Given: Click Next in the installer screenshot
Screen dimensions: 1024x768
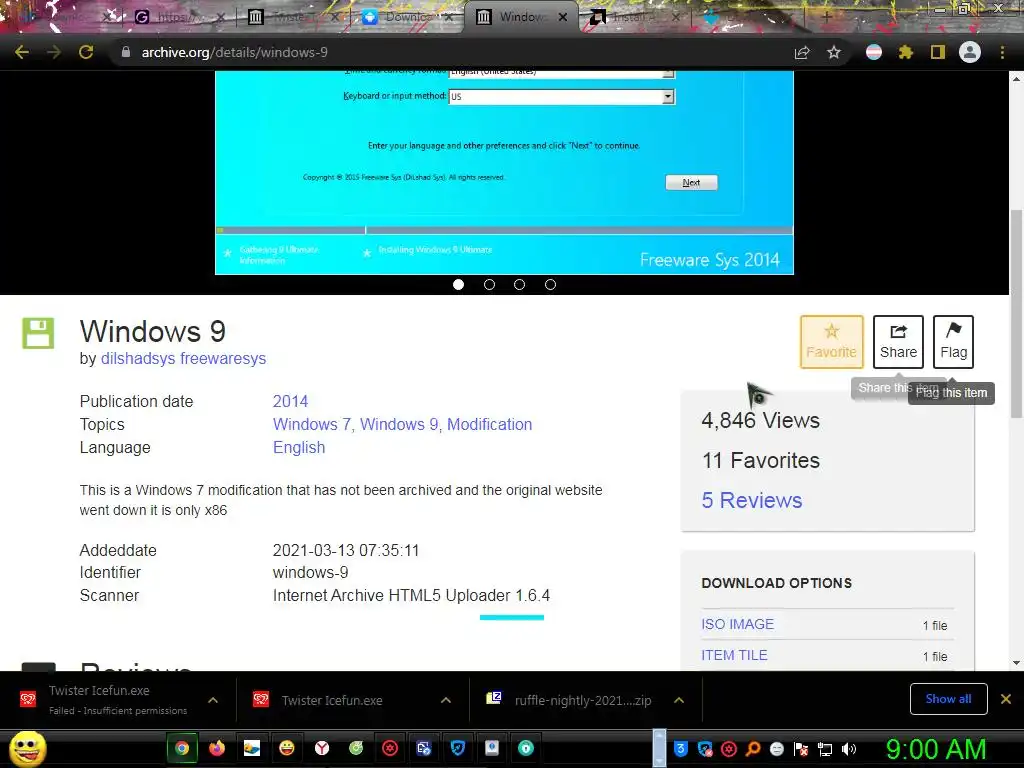Looking at the screenshot, I should coord(691,182).
